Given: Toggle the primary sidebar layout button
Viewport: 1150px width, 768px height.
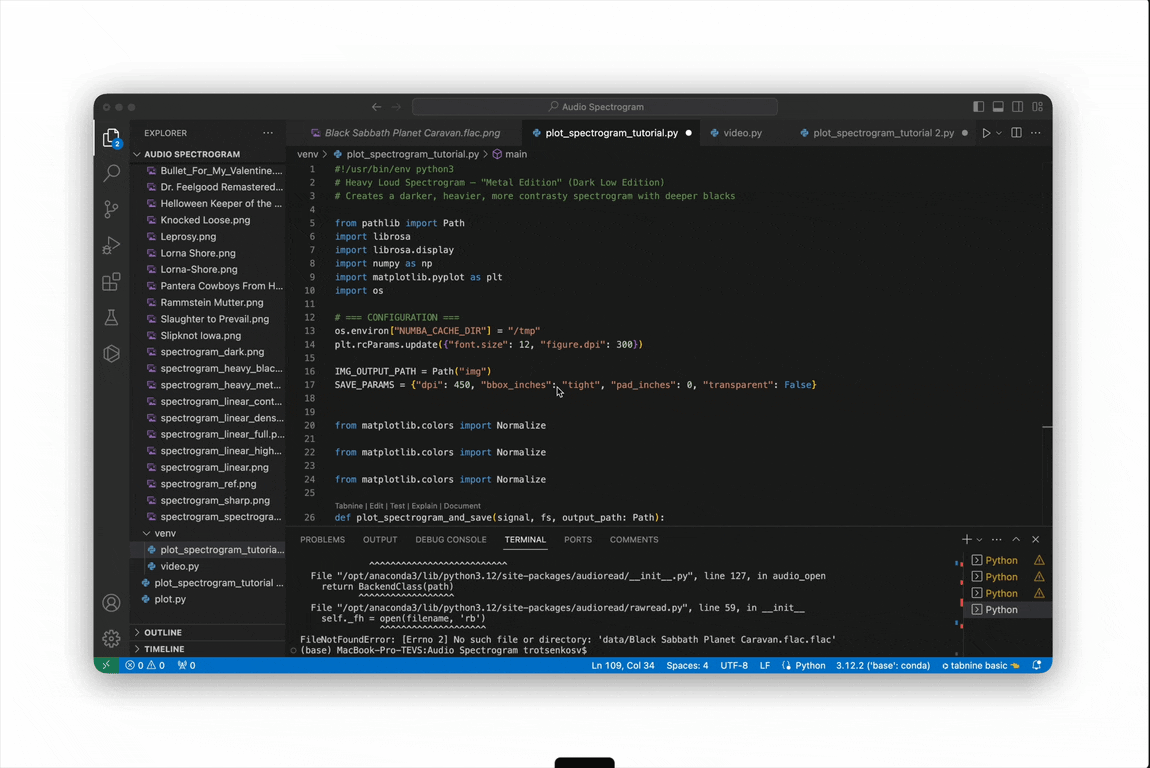Looking at the screenshot, I should [x=978, y=107].
